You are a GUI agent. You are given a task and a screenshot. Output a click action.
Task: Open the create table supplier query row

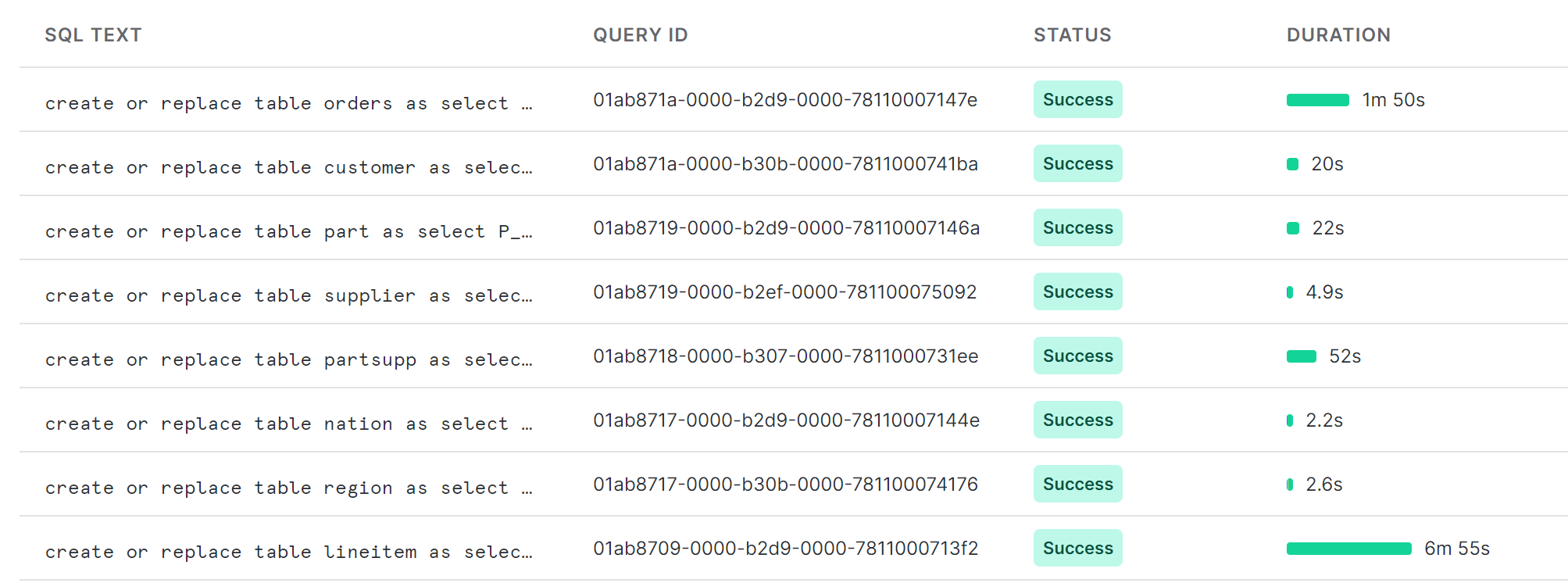(x=288, y=295)
